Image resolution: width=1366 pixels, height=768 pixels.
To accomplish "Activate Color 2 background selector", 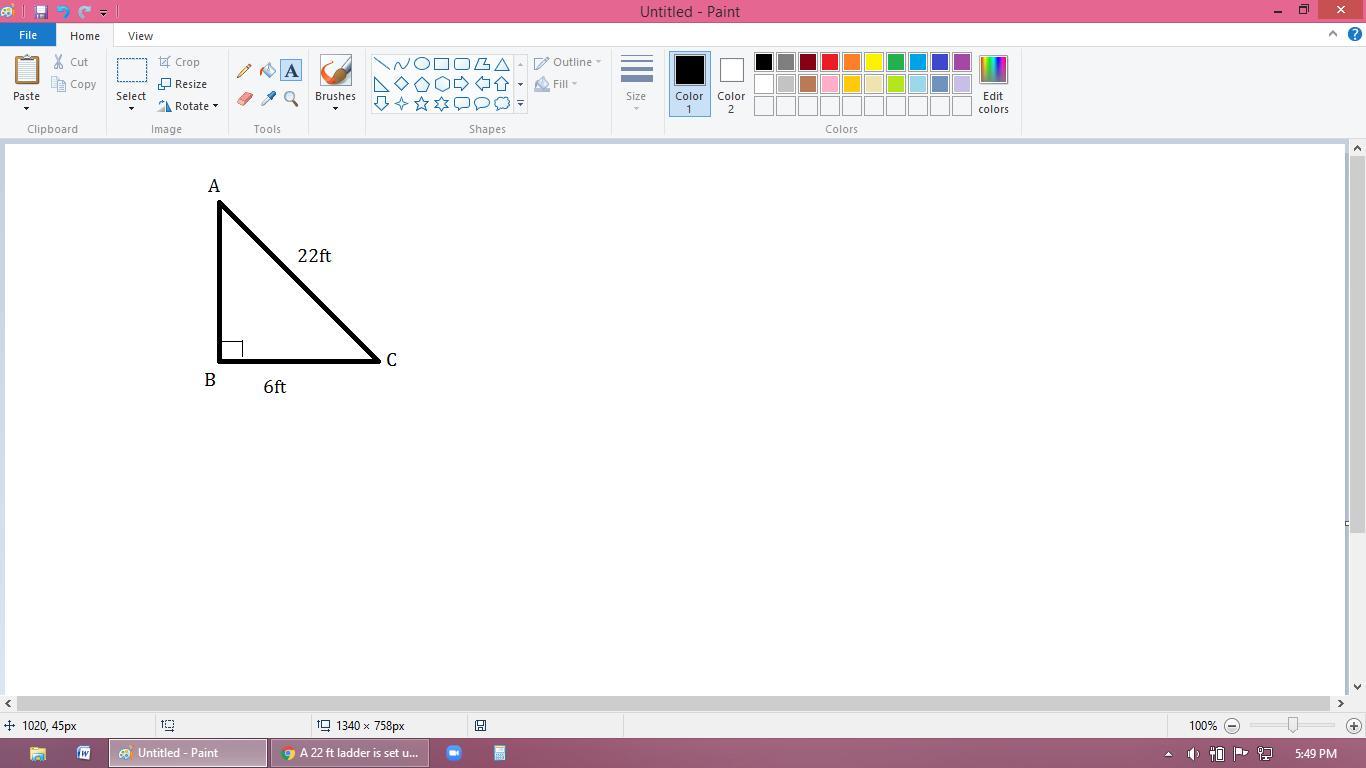I will (731, 84).
